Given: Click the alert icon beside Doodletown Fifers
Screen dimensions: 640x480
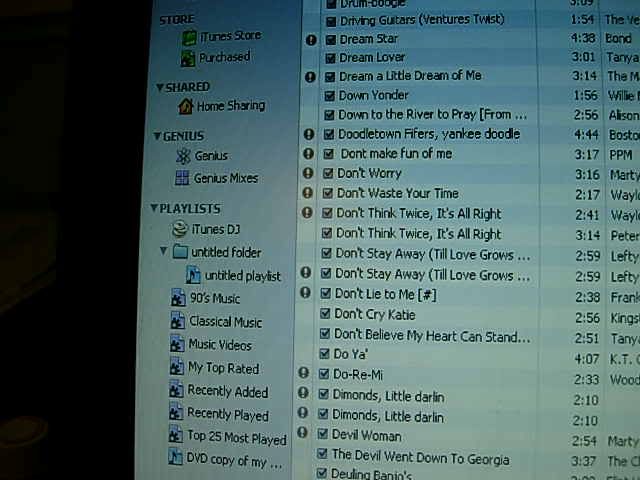Looking at the screenshot, I should point(309,134).
